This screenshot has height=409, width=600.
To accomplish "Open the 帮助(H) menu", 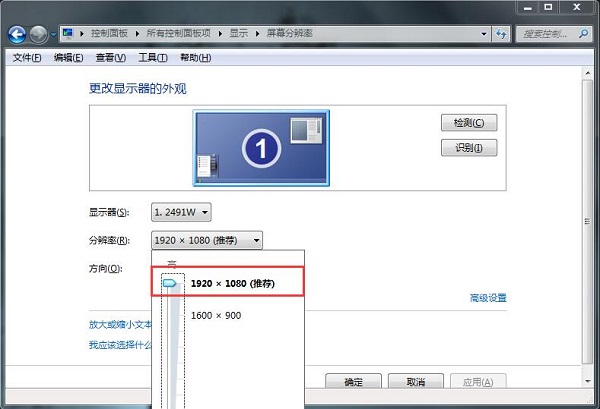I will point(195,58).
